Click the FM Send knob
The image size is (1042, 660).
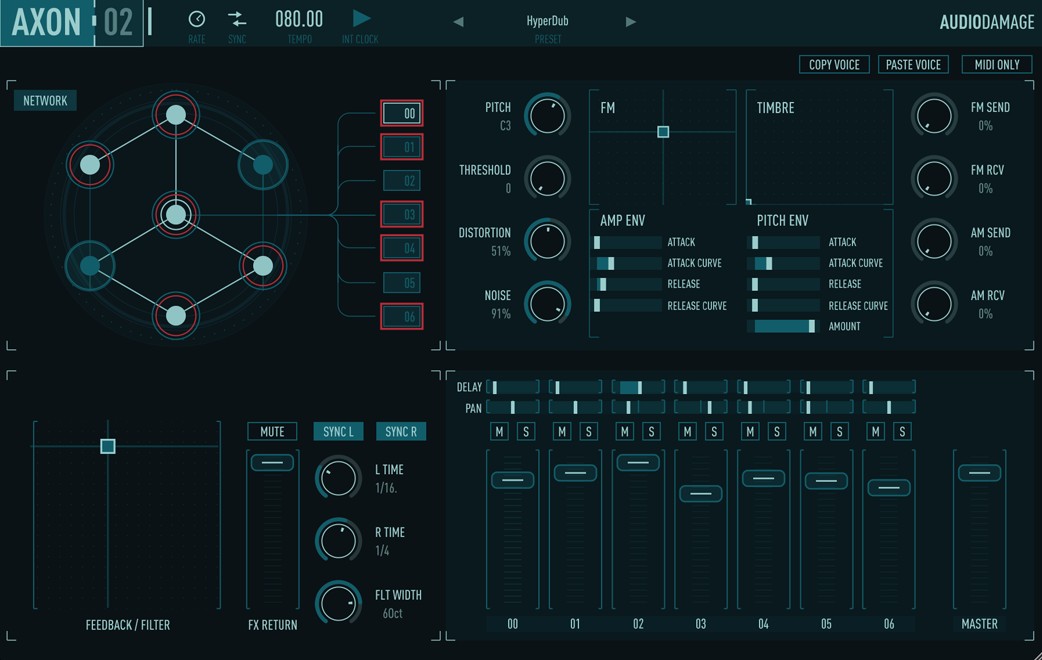click(x=933, y=116)
